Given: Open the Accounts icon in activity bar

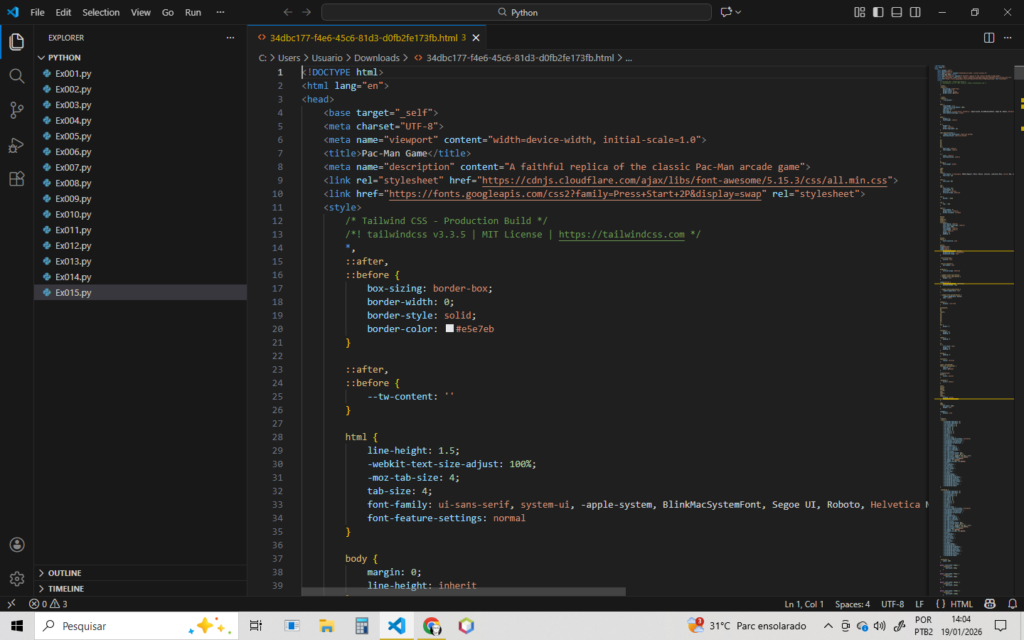Looking at the screenshot, I should [17, 545].
